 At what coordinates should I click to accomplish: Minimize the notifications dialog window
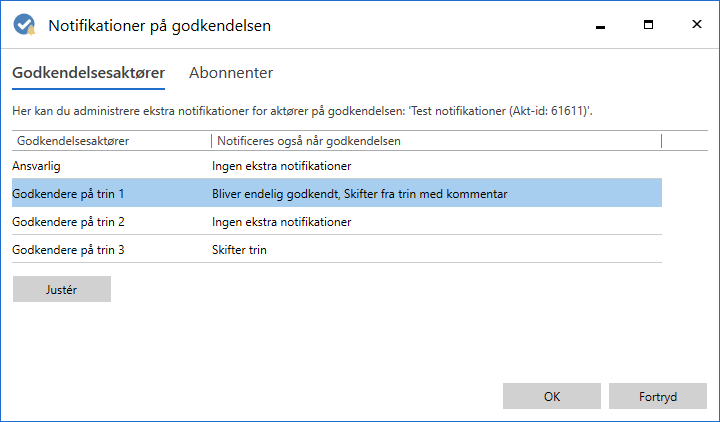pyautogui.click(x=600, y=24)
